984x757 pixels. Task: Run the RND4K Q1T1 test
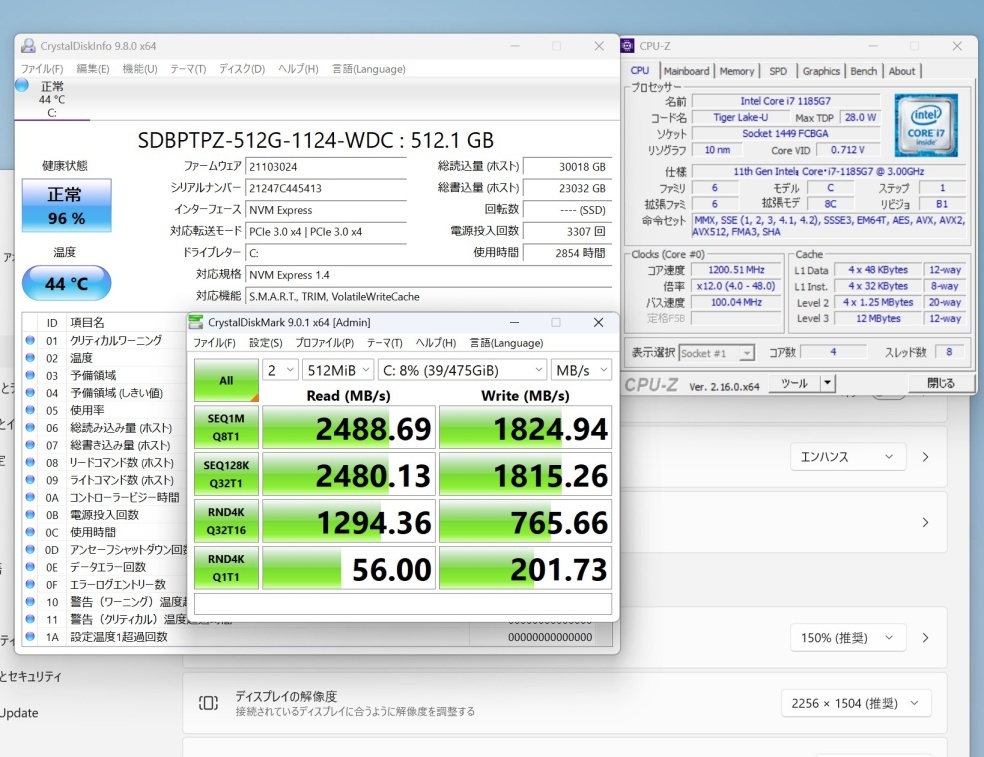(x=227, y=568)
